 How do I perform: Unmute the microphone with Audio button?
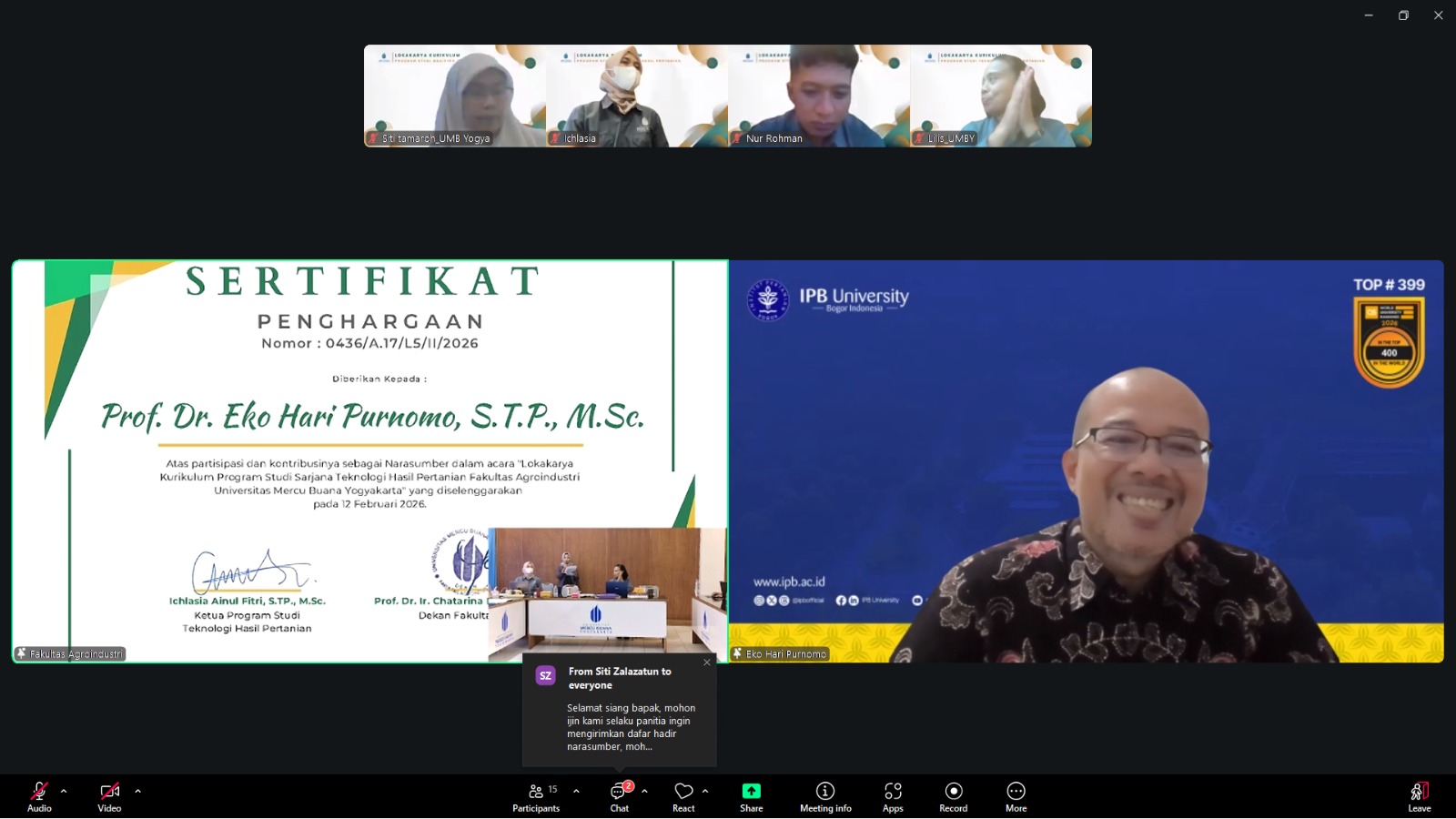[39, 795]
